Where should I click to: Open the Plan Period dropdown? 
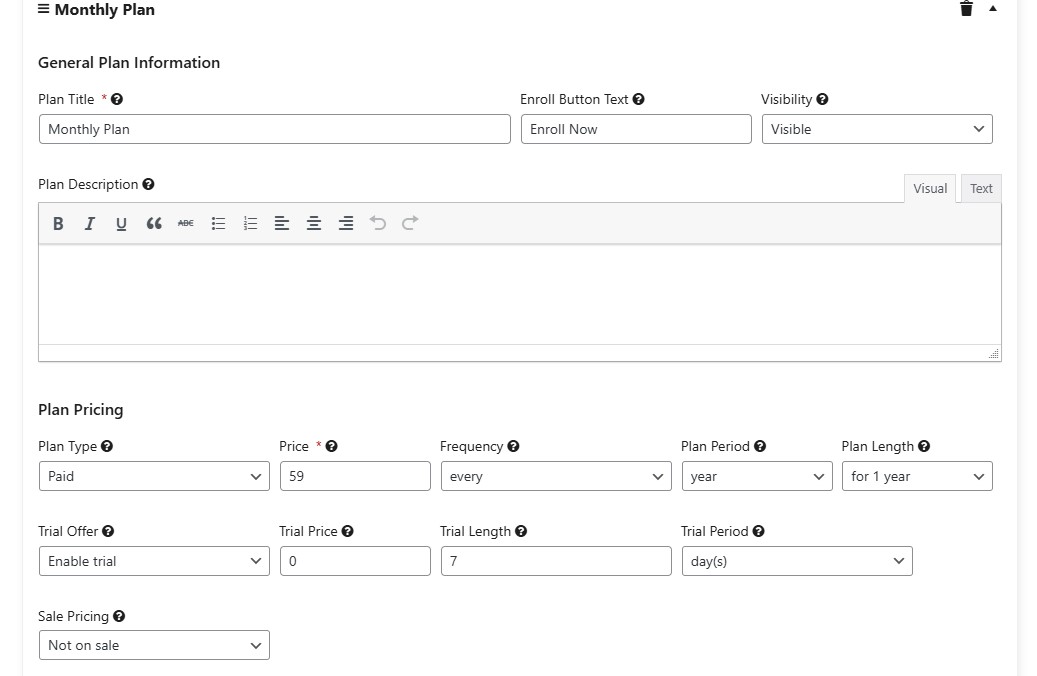(757, 476)
